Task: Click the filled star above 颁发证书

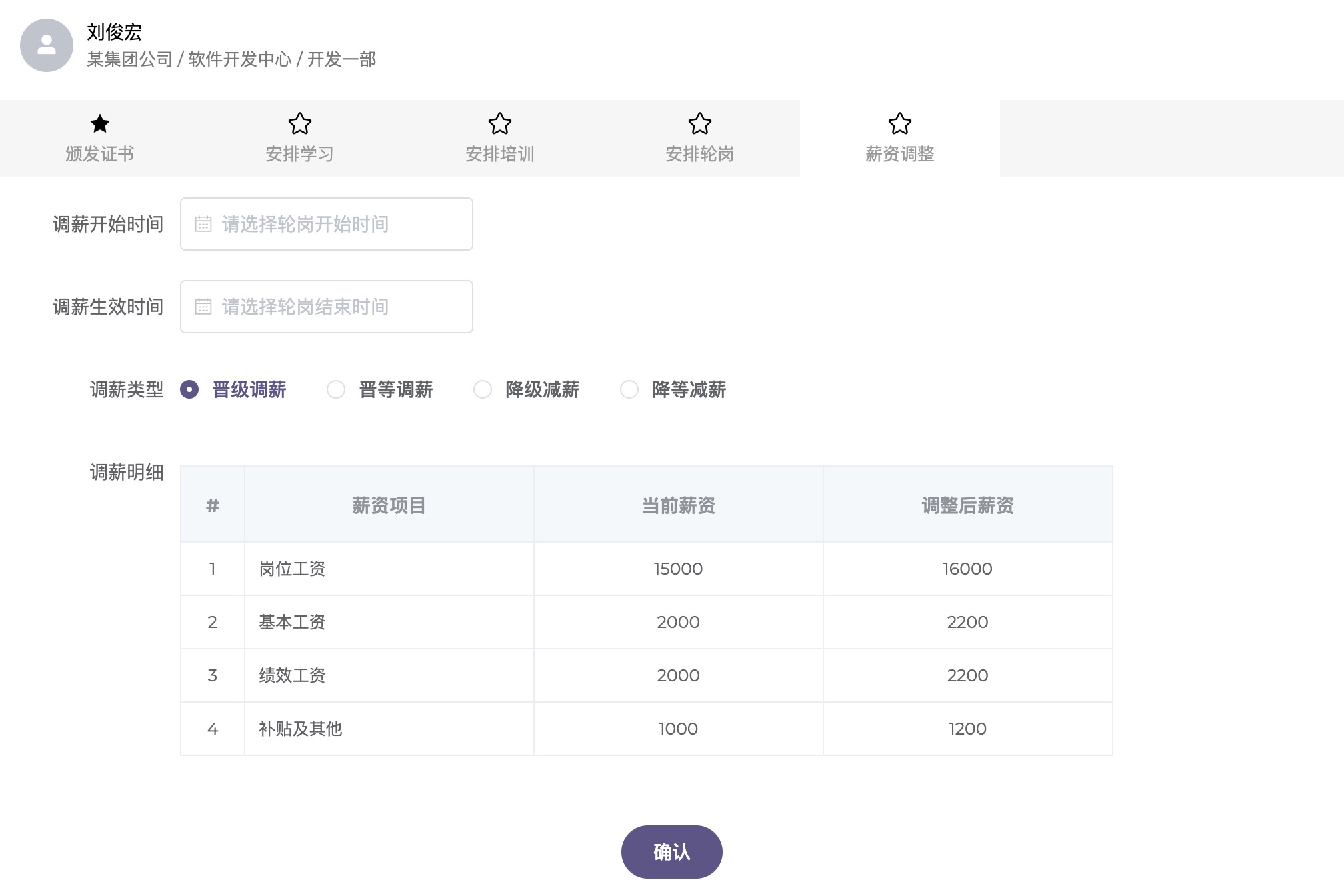Action: click(100, 123)
